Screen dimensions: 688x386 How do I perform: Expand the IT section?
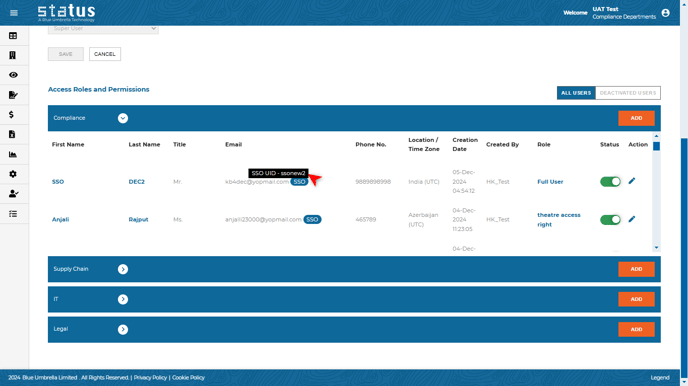click(123, 299)
